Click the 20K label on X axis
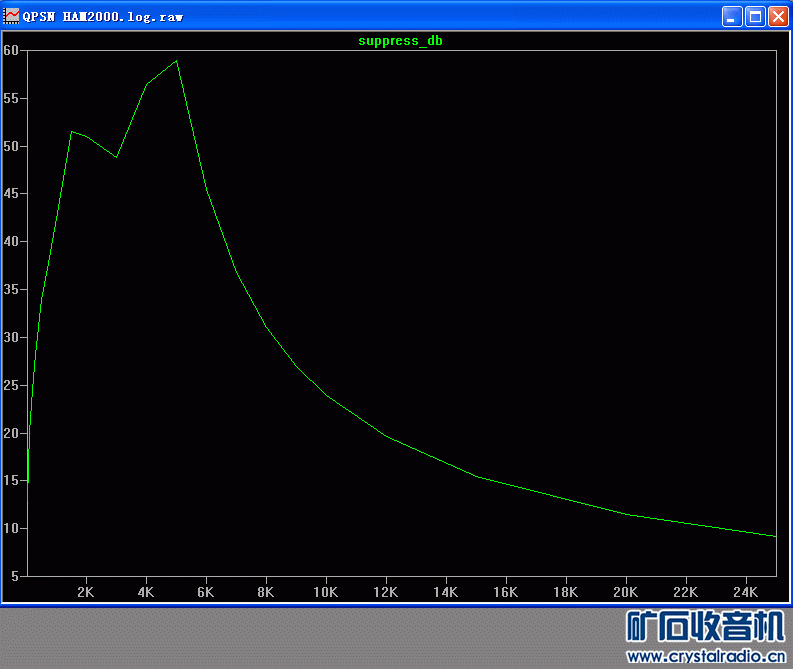Screen dimensions: 793x669 [x=626, y=591]
